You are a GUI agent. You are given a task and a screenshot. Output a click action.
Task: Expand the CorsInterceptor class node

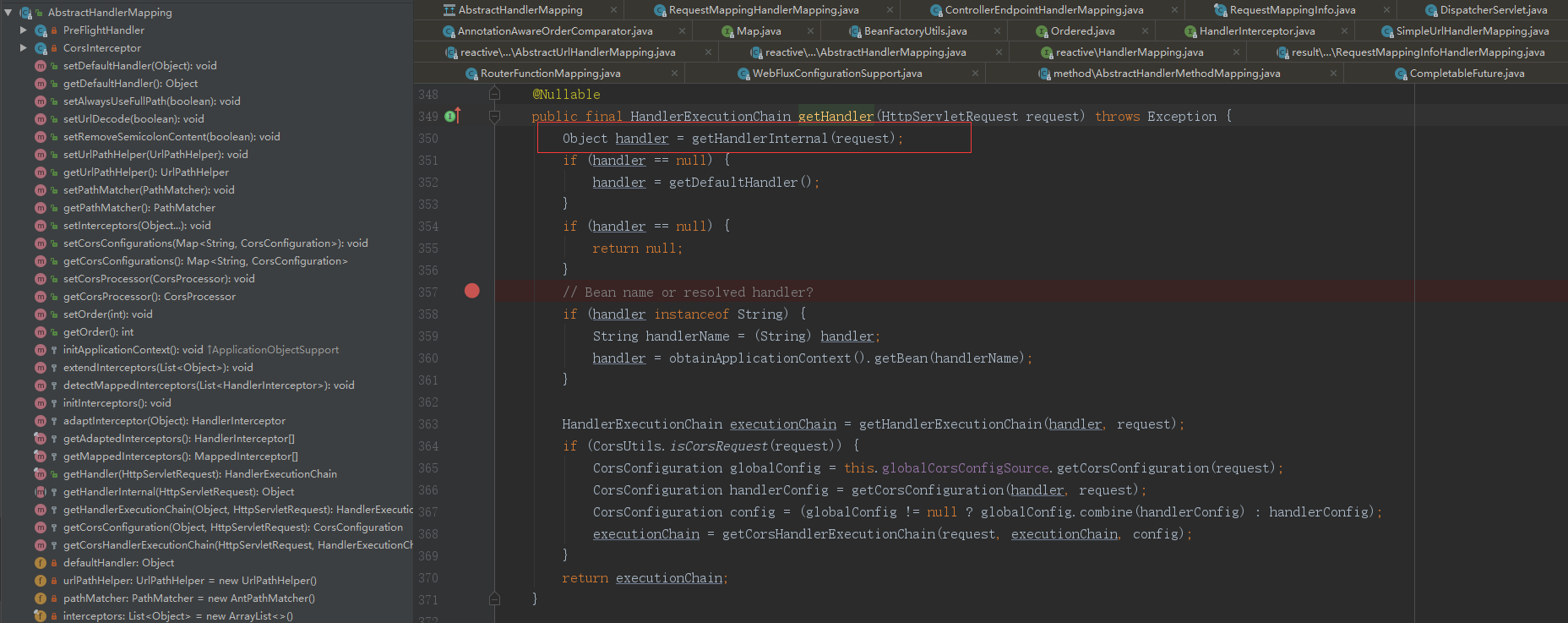pos(24,48)
